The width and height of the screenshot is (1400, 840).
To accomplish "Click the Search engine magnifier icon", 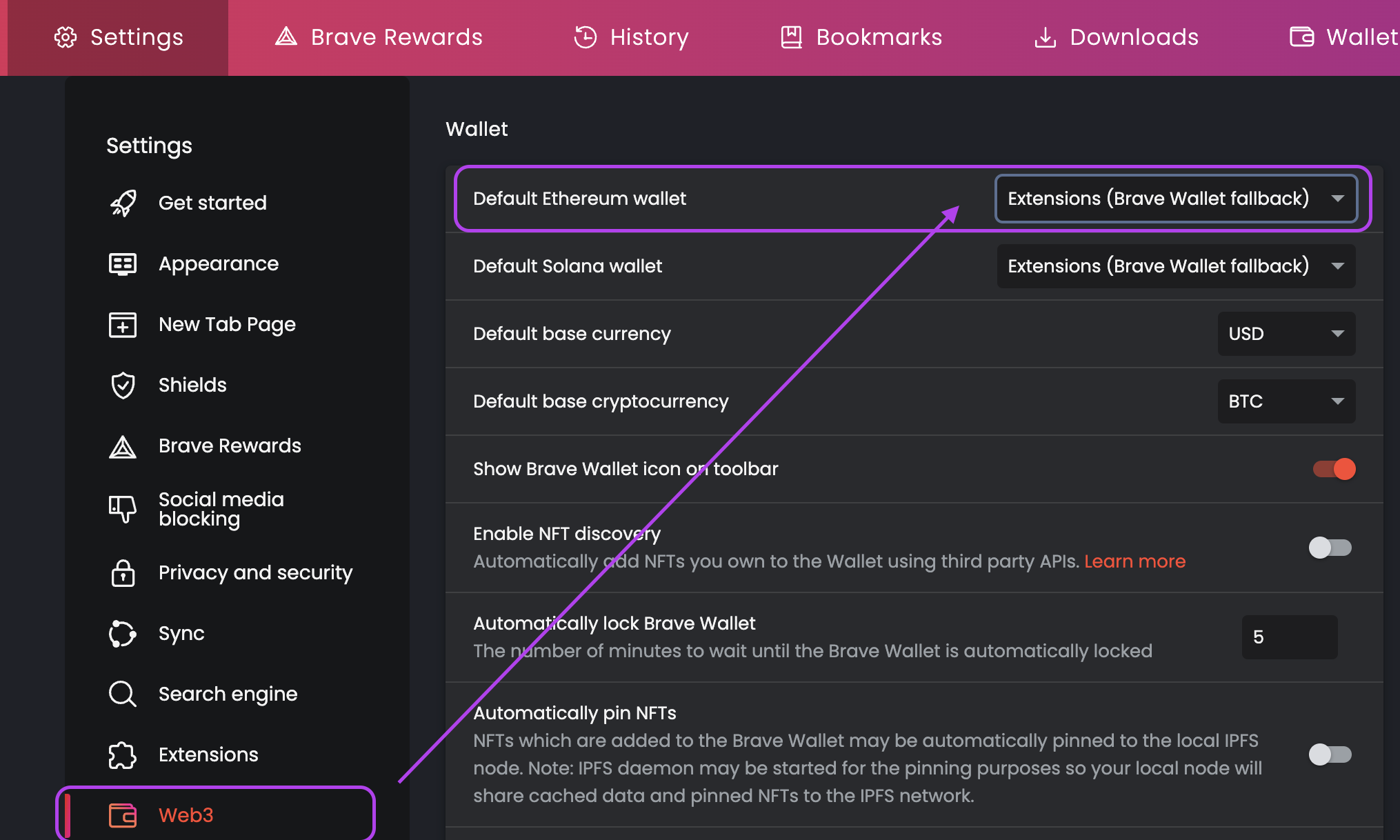I will (x=123, y=694).
